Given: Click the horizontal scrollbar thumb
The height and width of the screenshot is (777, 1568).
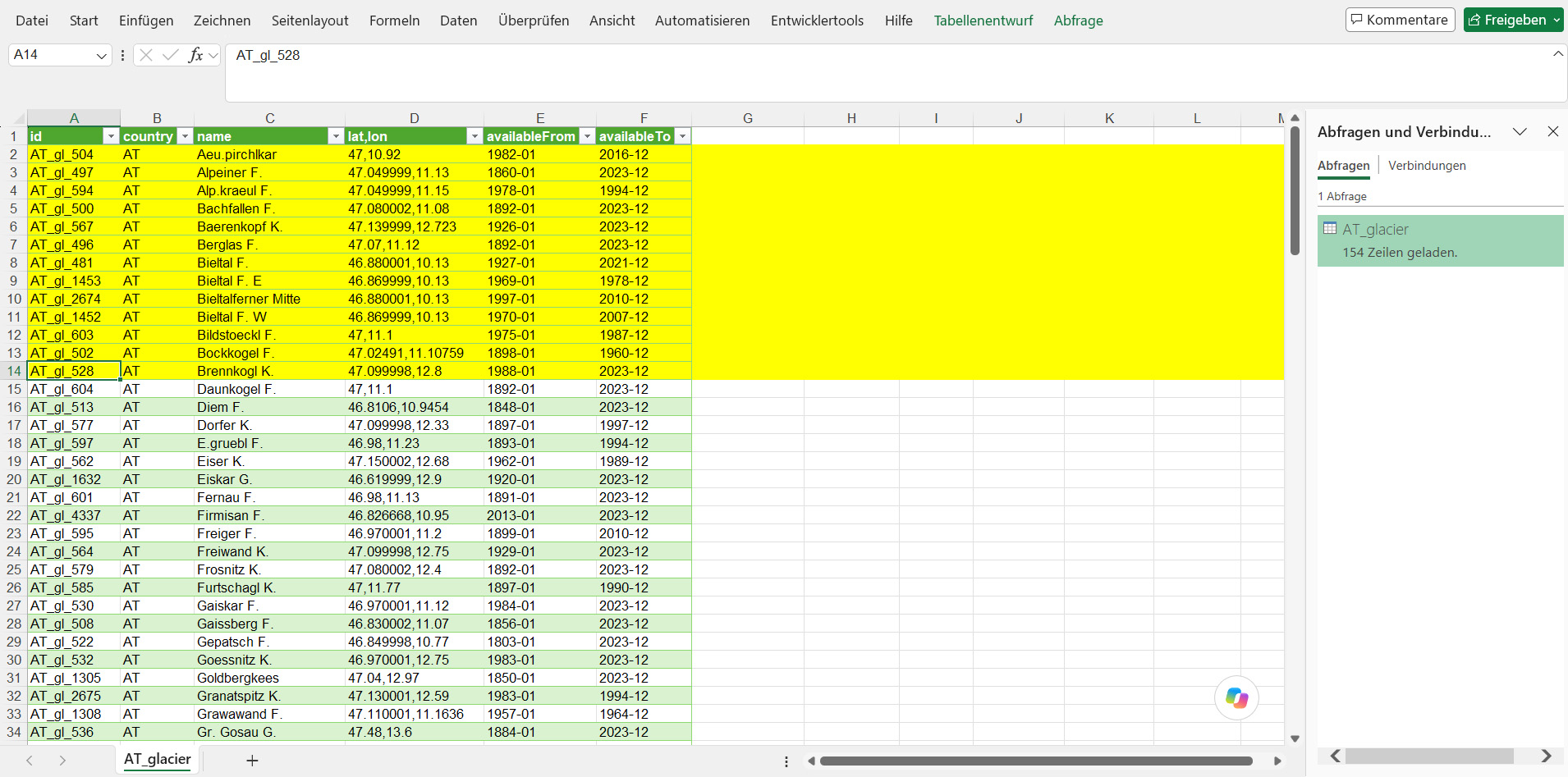Looking at the screenshot, I should 1036,761.
